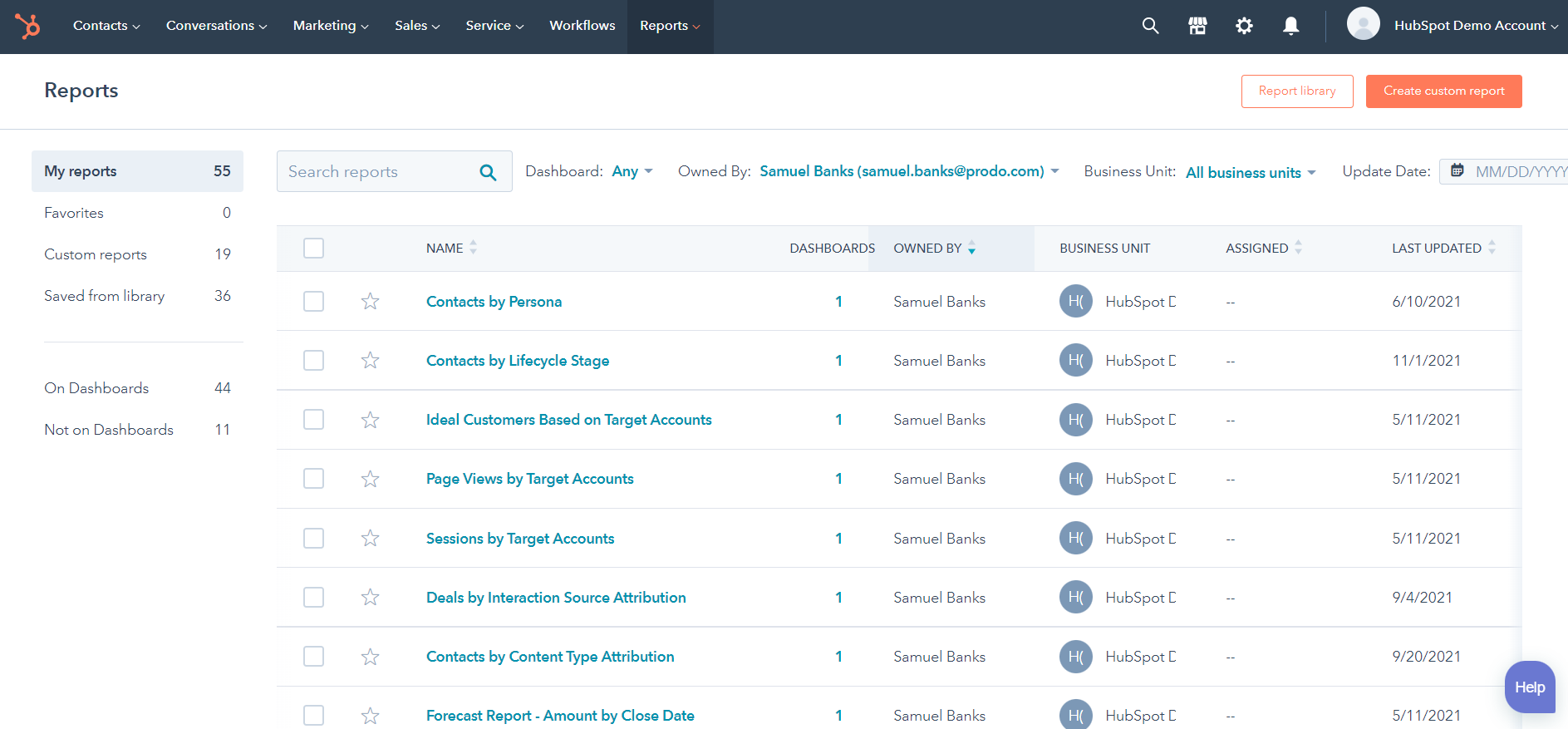Click the account avatar icon
The width and height of the screenshot is (1568, 729).
[x=1363, y=23]
